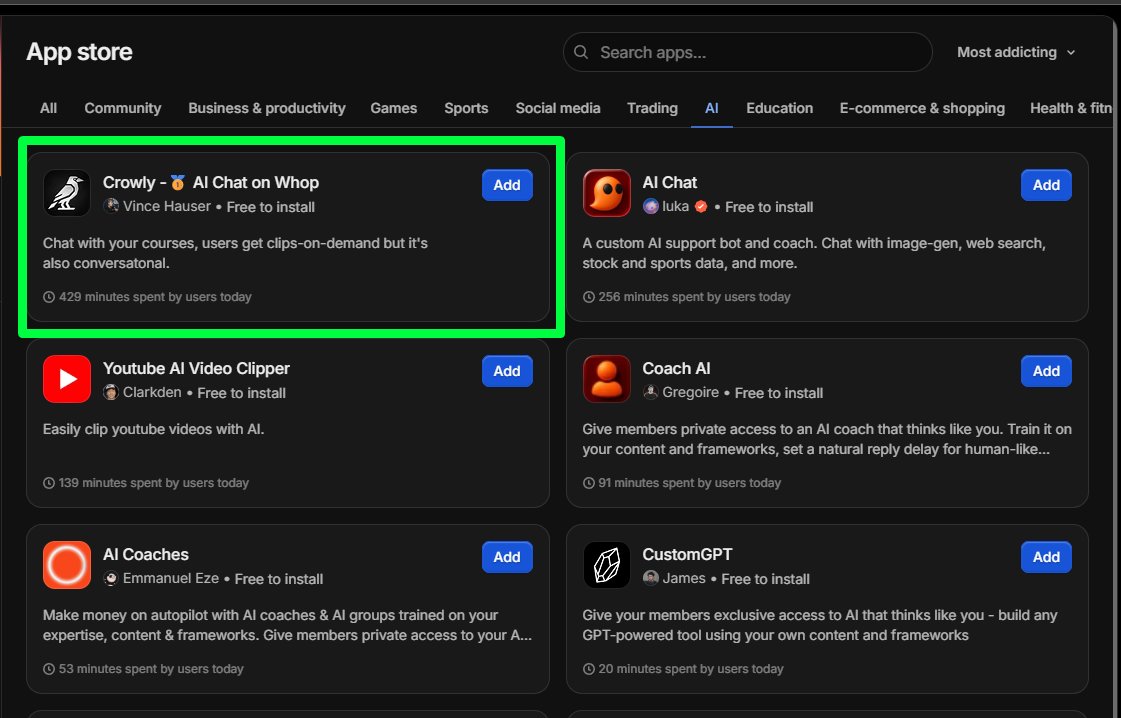Open the Education tab
Viewport: 1121px width, 718px height.
pyautogui.click(x=779, y=108)
